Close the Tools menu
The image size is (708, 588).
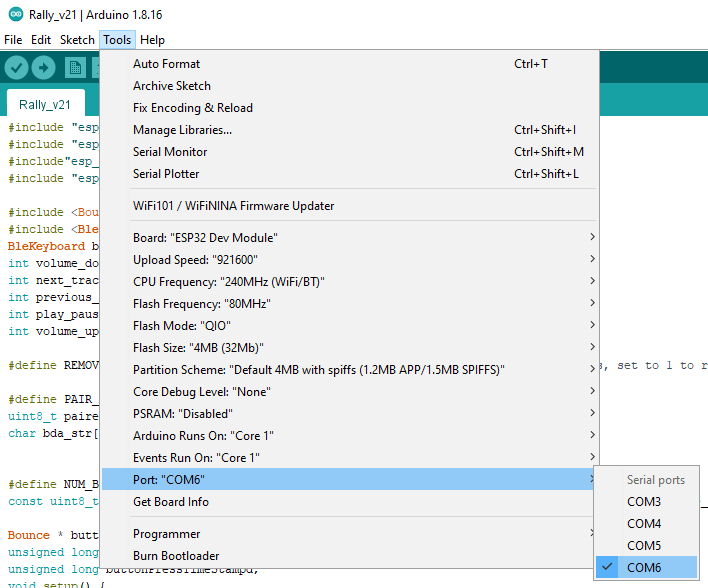[x=117, y=40]
